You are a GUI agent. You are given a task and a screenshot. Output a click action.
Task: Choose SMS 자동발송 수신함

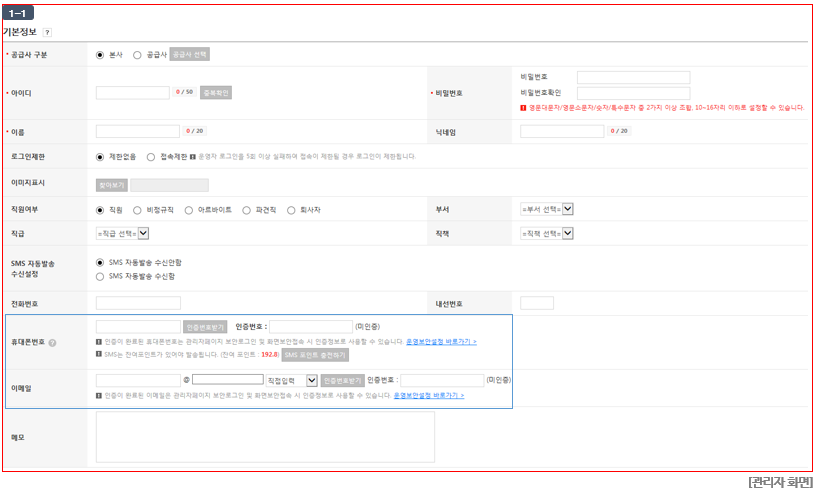pos(100,276)
